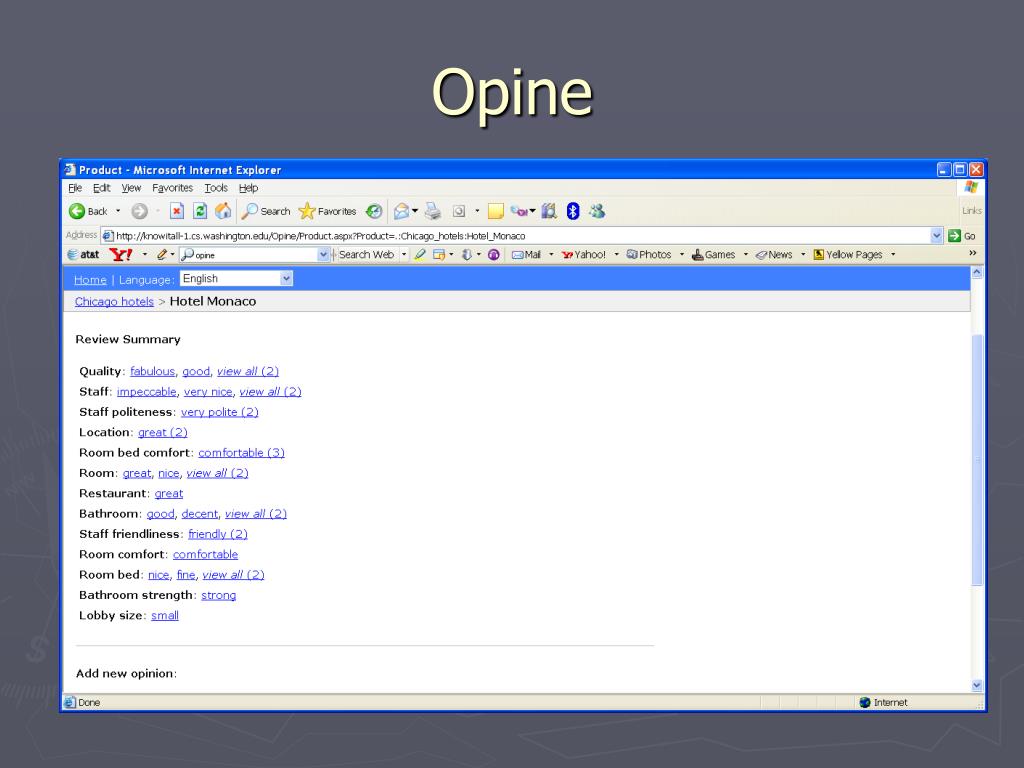Expand the Back button history arrow
The image size is (1024, 768).
(118, 211)
